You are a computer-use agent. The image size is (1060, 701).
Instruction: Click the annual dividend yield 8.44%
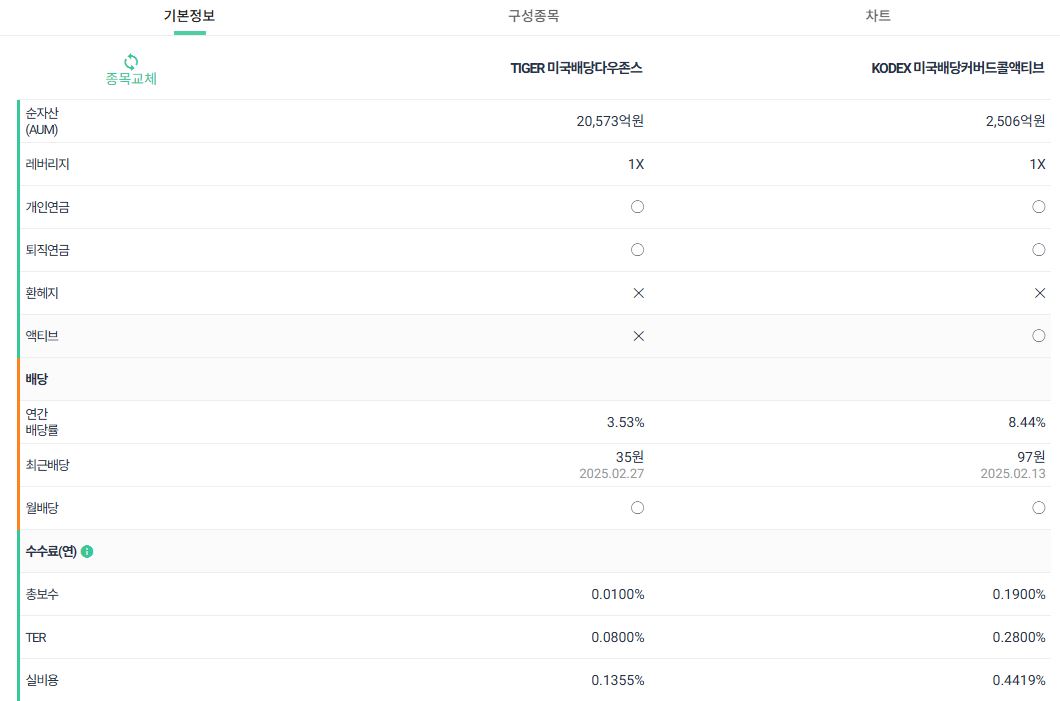pyautogui.click(x=1027, y=422)
